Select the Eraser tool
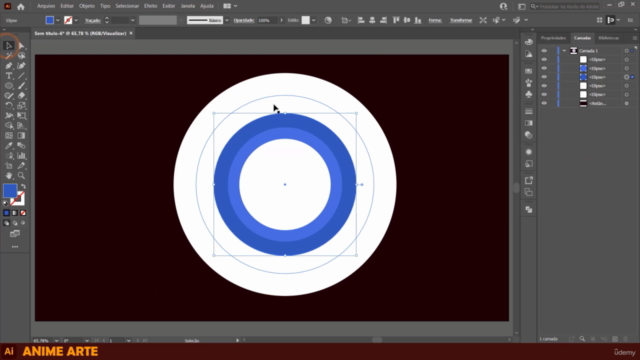 pyautogui.click(x=21, y=96)
